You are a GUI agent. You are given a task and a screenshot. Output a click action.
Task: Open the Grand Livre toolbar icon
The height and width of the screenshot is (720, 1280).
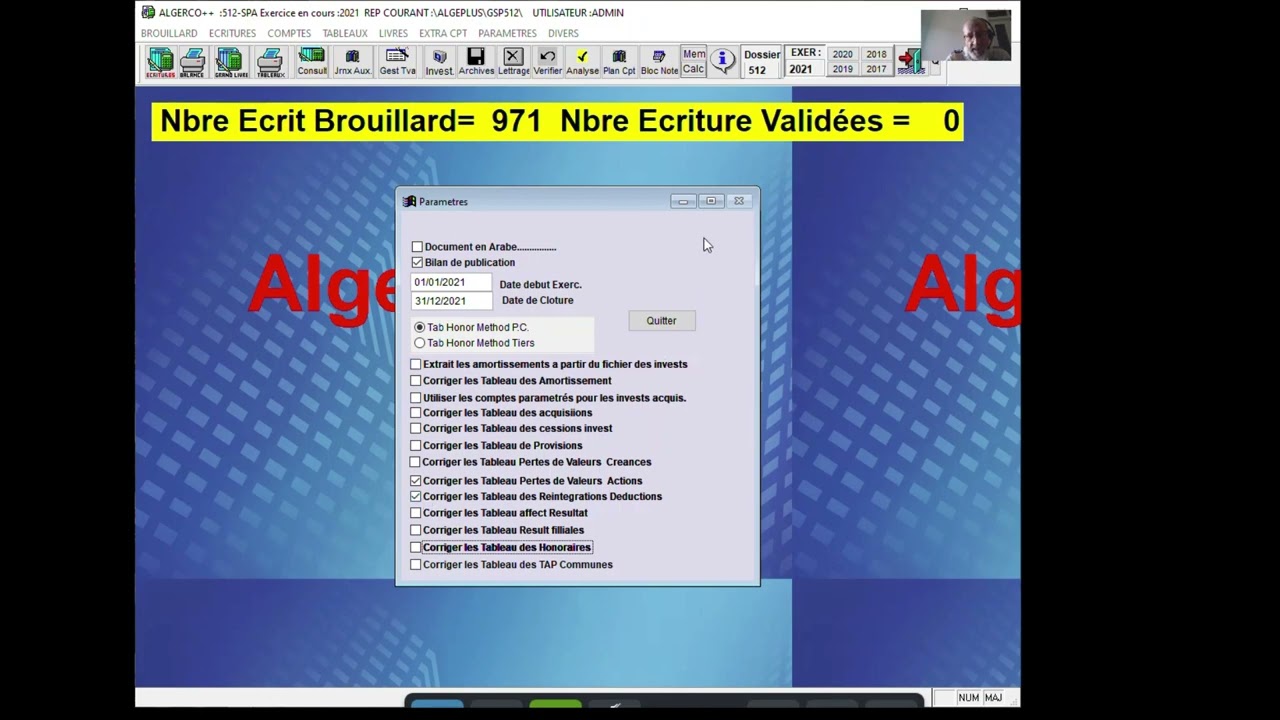click(231, 62)
